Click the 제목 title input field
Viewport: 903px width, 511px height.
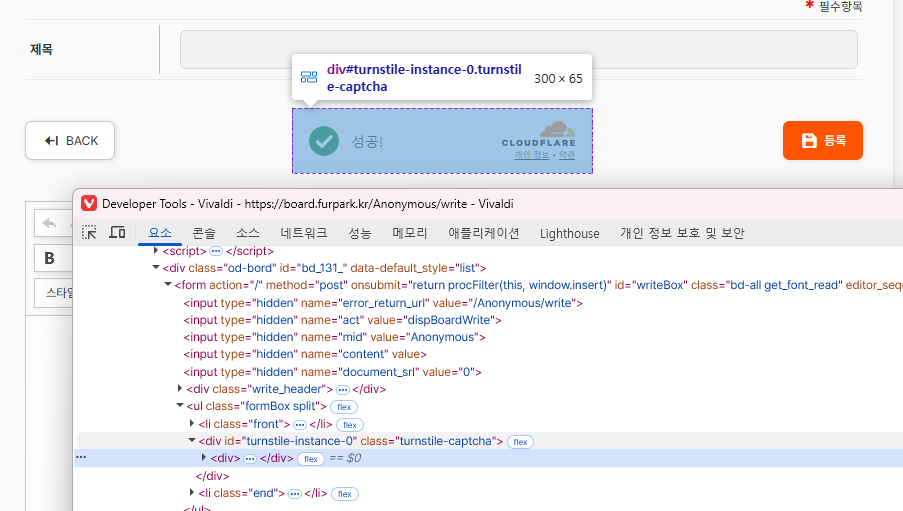click(518, 49)
